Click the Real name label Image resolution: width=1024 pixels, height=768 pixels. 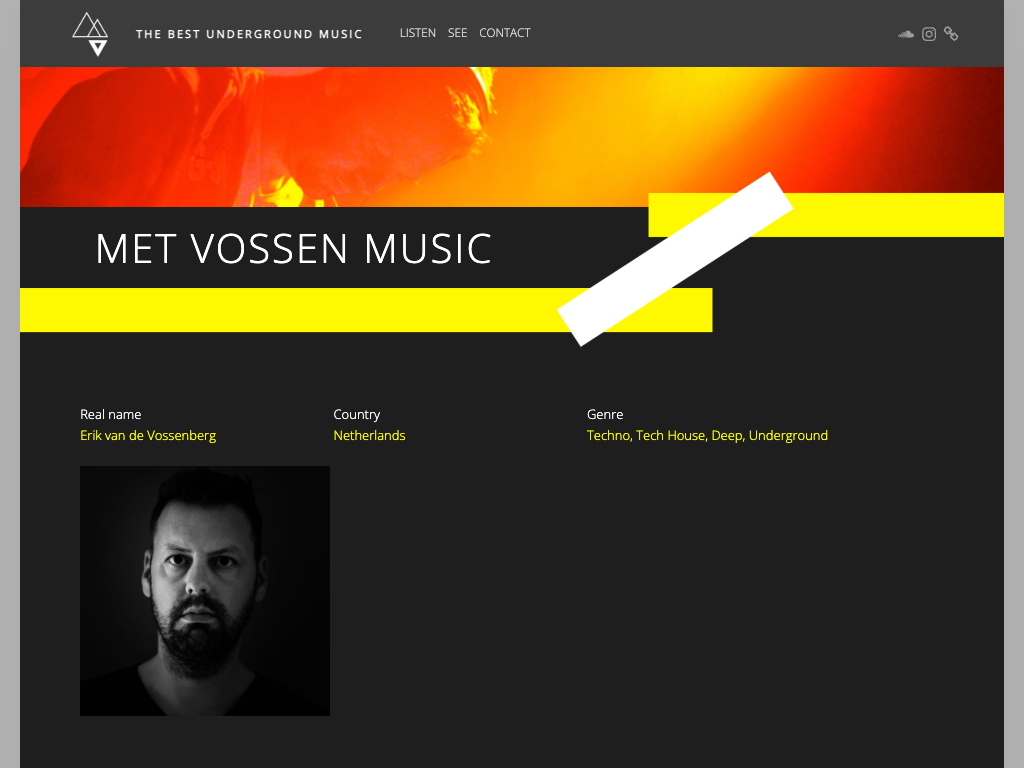click(110, 414)
